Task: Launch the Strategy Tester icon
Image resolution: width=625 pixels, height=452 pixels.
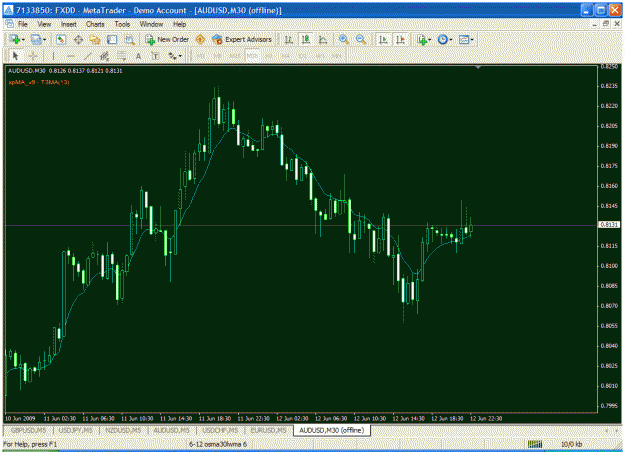Action: (130, 39)
